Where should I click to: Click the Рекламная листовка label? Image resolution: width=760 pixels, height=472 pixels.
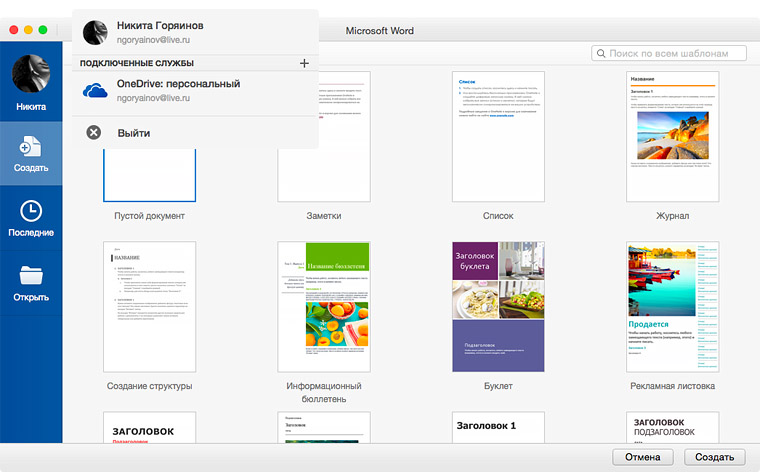(x=673, y=386)
